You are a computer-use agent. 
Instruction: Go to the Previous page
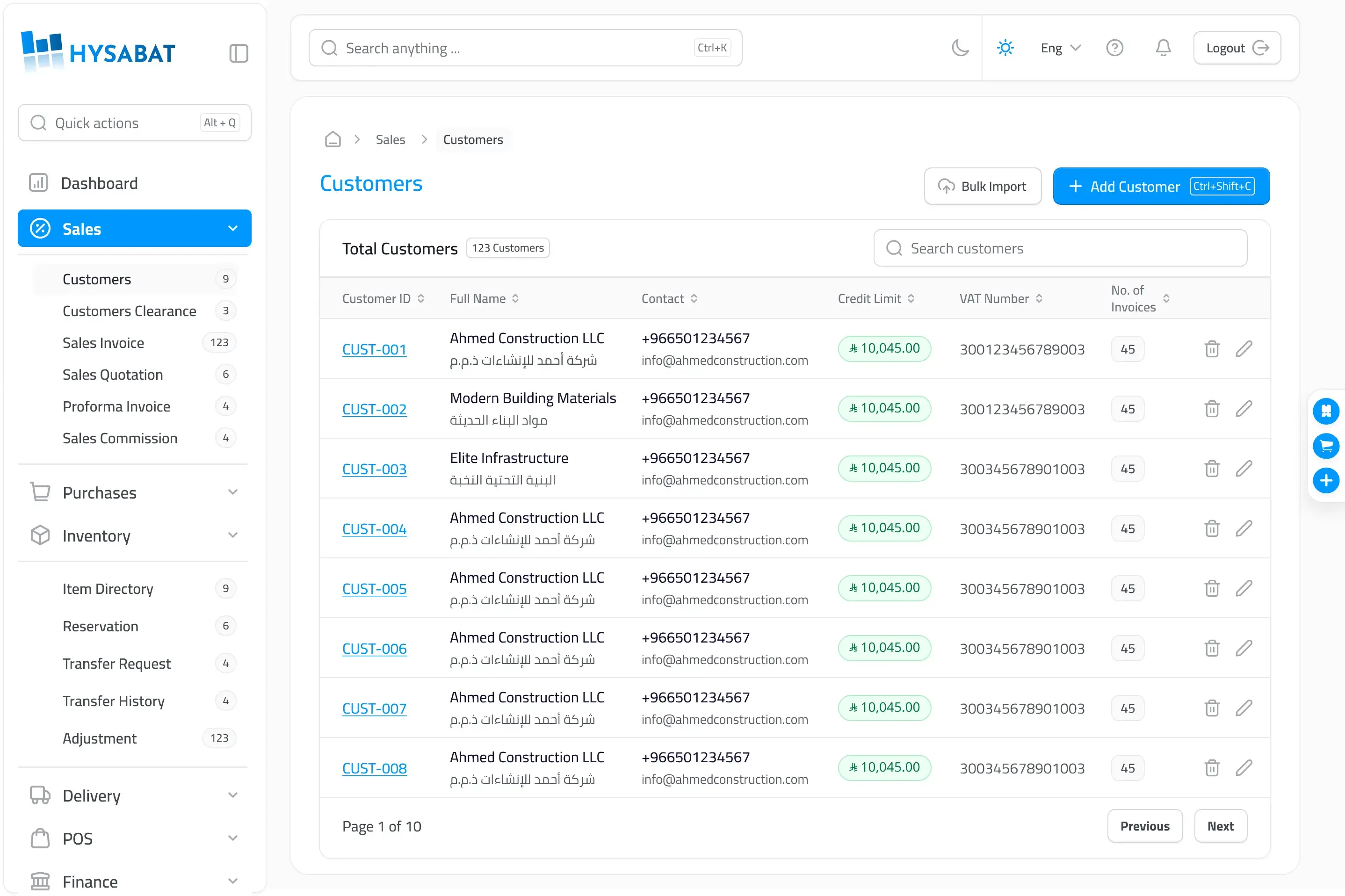click(1144, 826)
